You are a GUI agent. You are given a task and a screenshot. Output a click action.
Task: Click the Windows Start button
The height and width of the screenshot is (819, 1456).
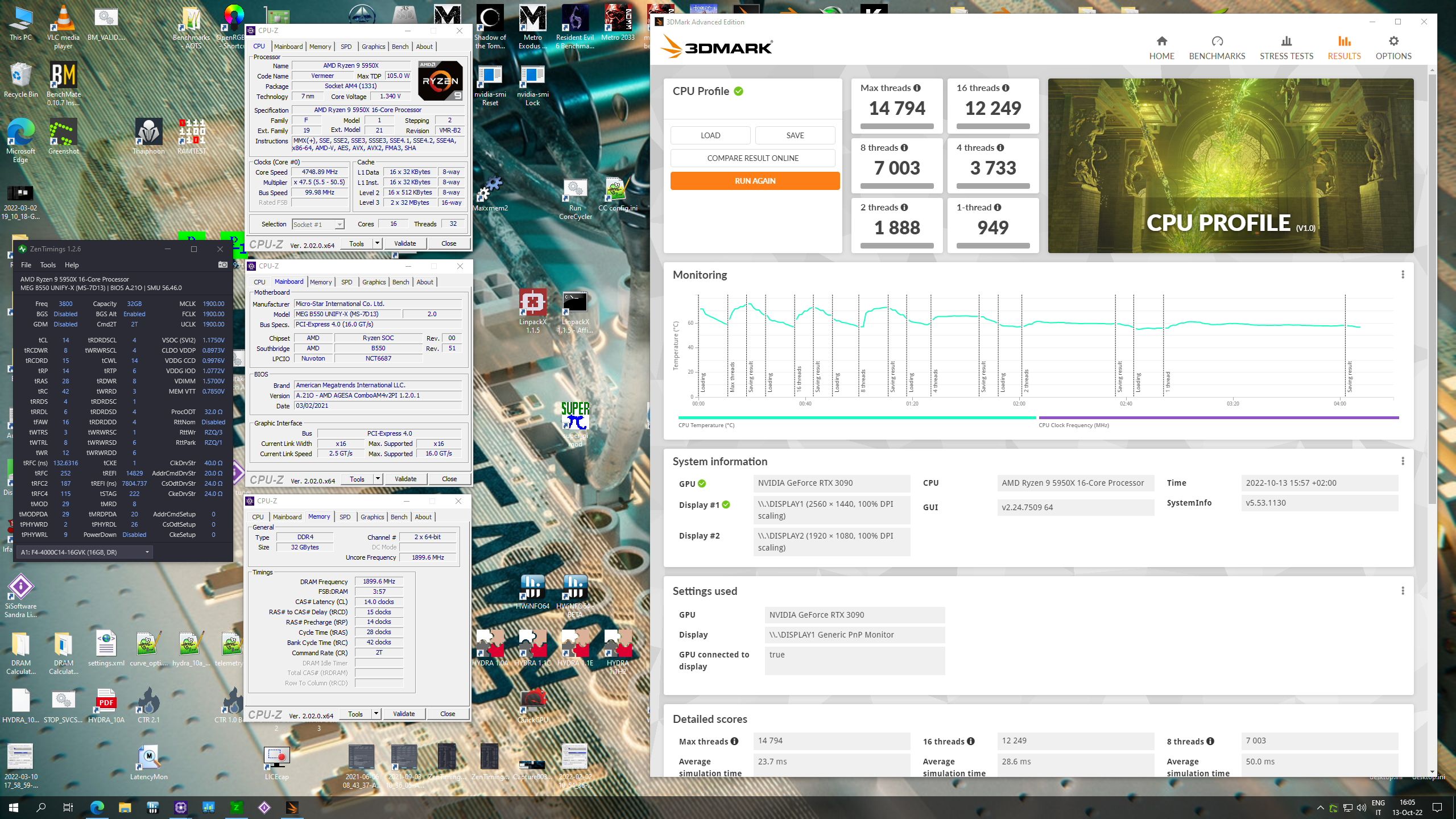pyautogui.click(x=14, y=807)
